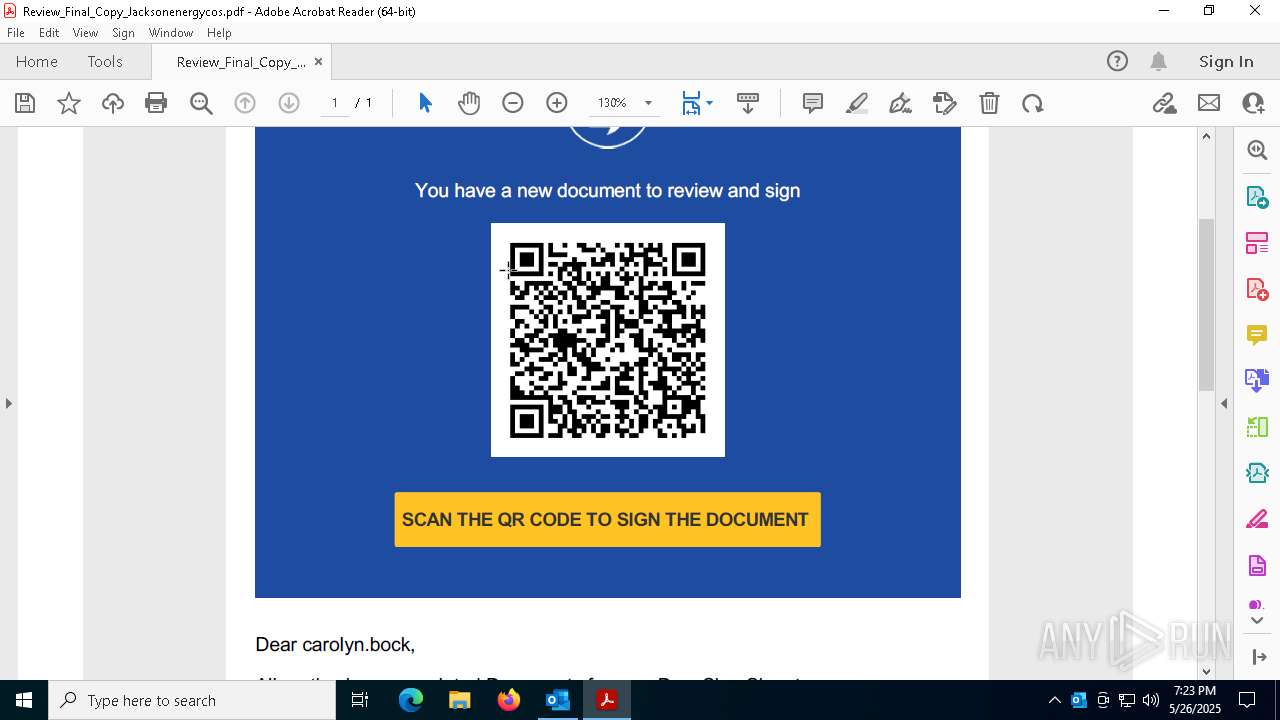Screen dimensions: 1280x720
Task: Open Export PDF tool in sidebar
Action: pos(1257,196)
